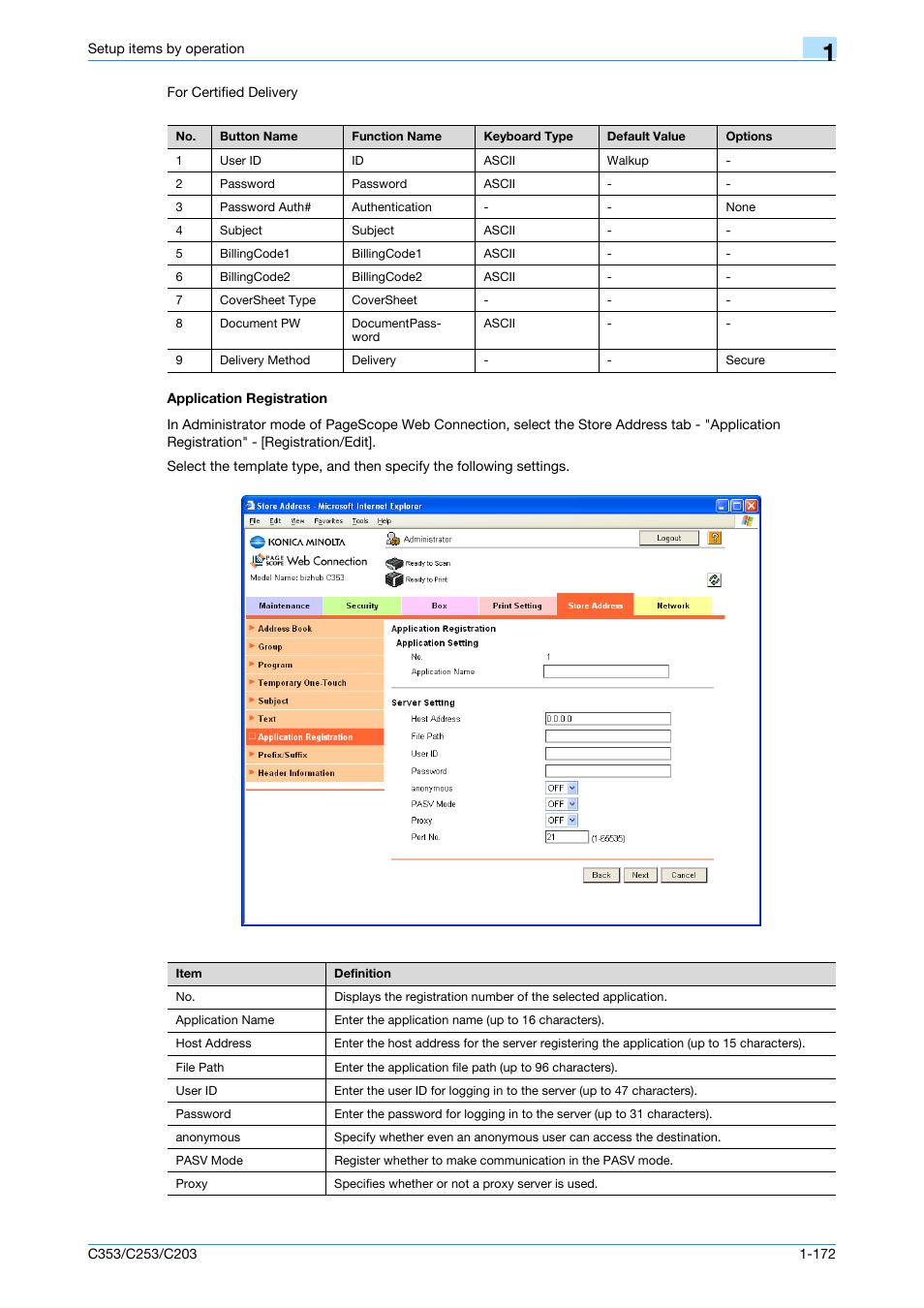The image size is (924, 1308).
Task: Click the Host Address input field
Action: (x=608, y=719)
